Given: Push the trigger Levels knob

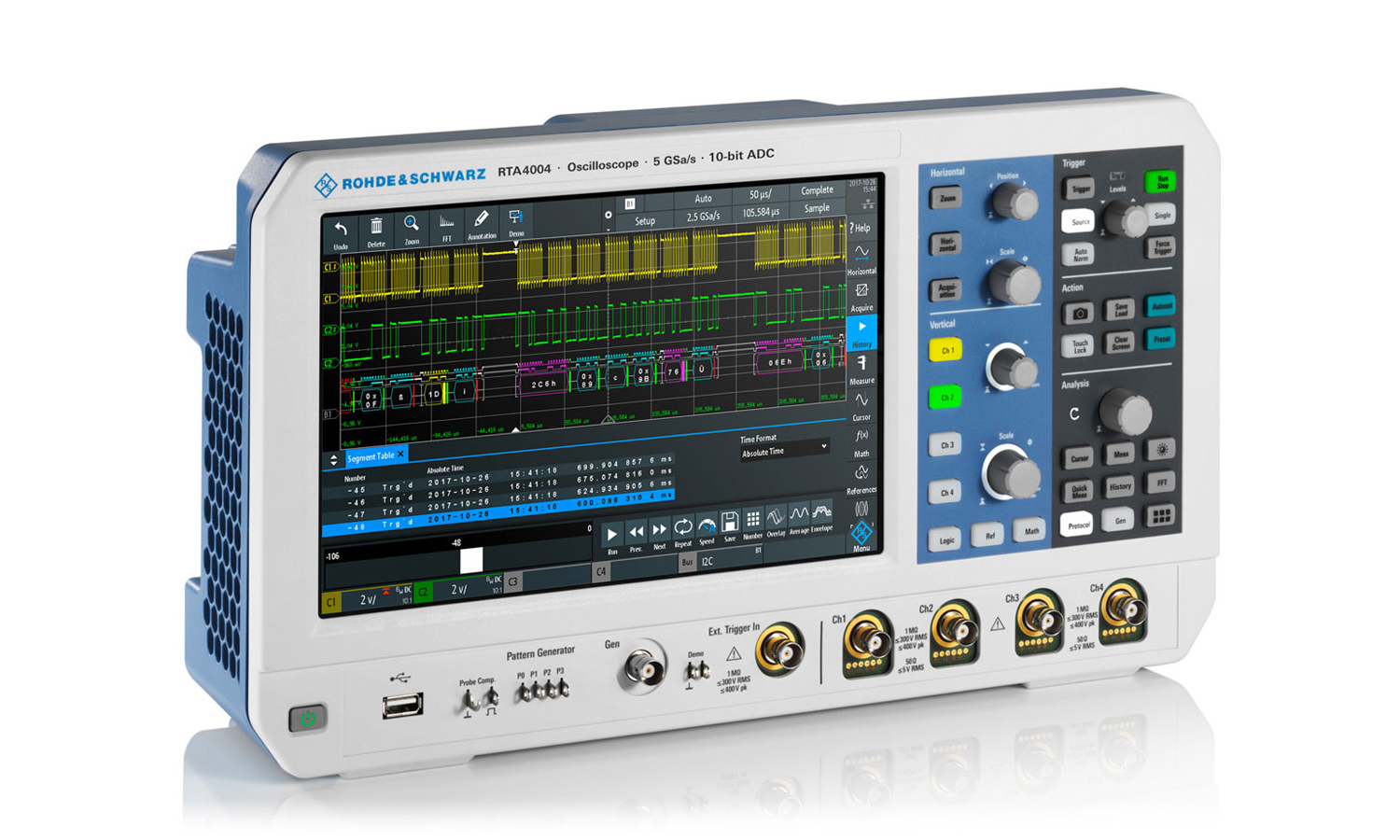Looking at the screenshot, I should tap(1125, 220).
